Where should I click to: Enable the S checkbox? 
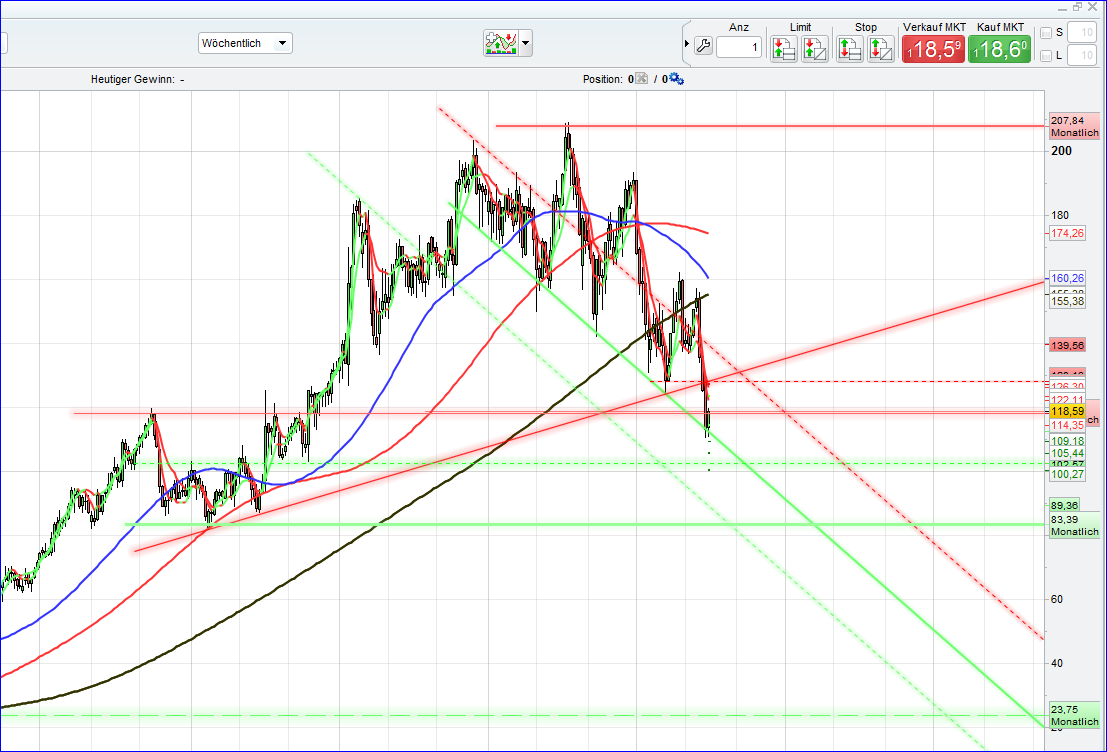1046,32
